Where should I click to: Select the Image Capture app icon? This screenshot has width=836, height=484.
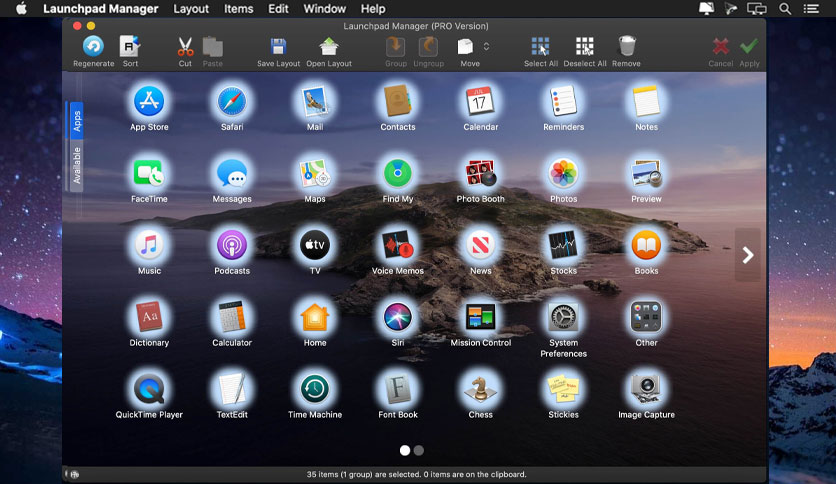click(646, 389)
